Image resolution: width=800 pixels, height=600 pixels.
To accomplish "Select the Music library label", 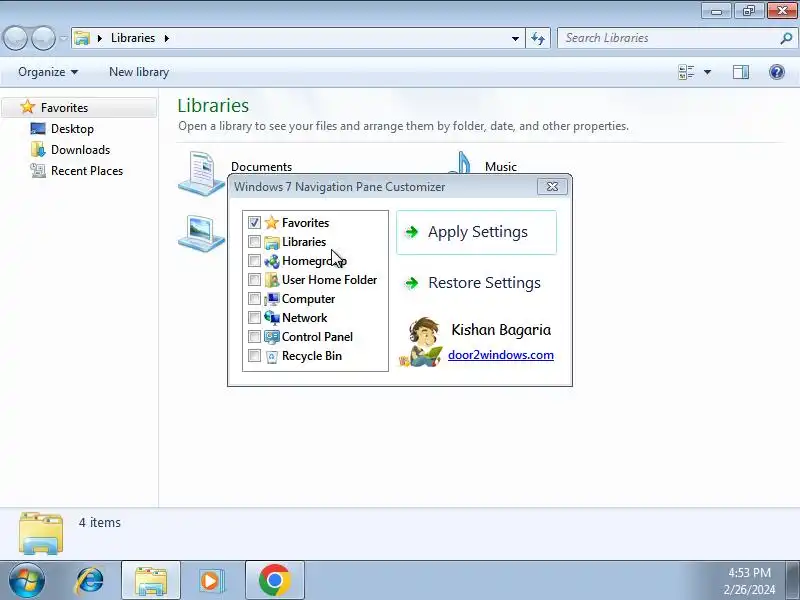I will point(501,167).
